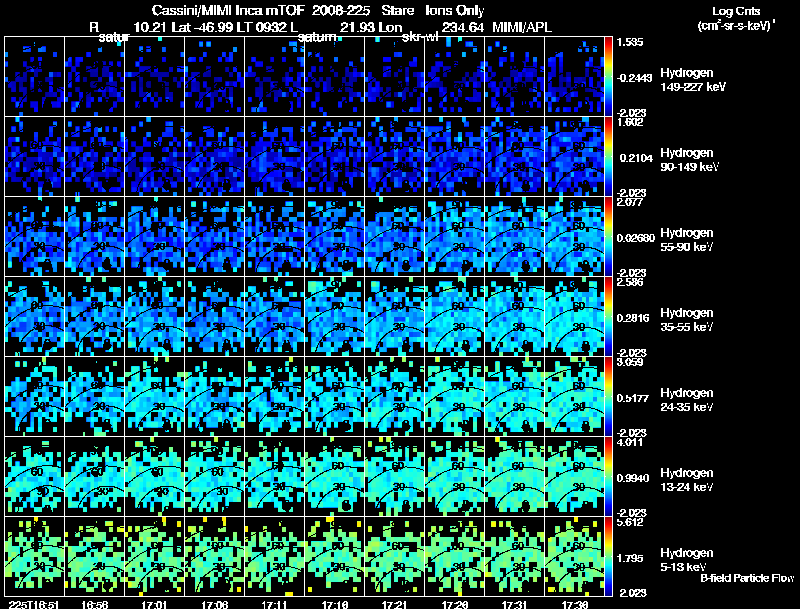Select the L value 21.93

point(355,27)
